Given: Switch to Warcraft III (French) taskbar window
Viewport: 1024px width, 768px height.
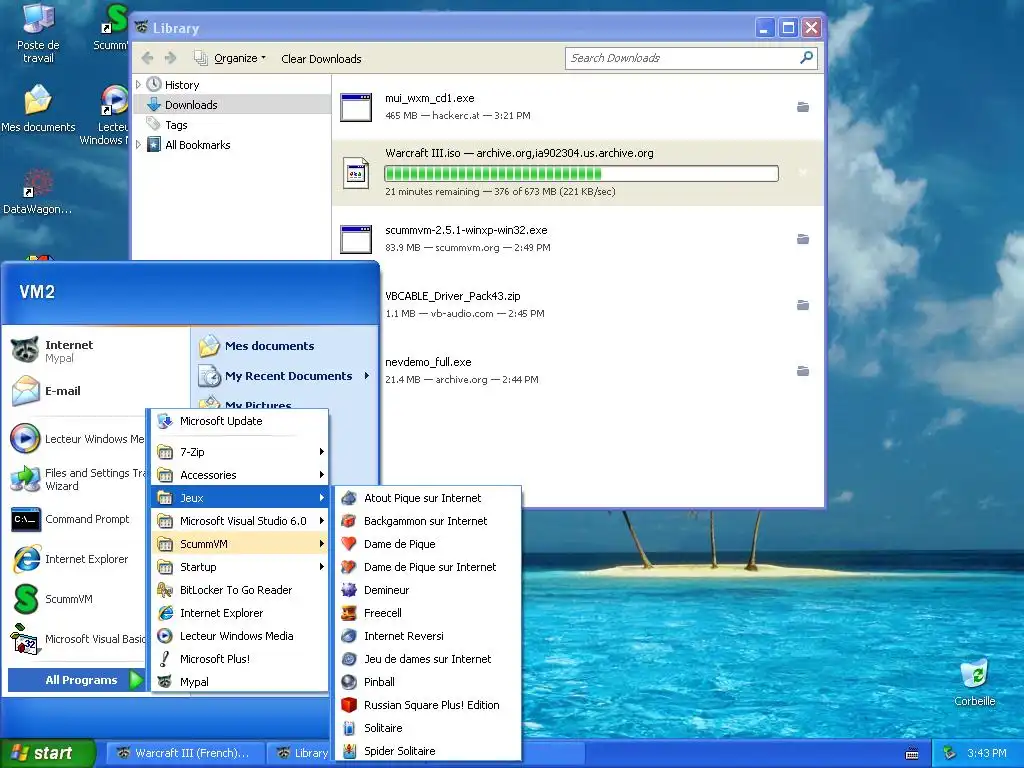Looking at the screenshot, I should tap(185, 753).
